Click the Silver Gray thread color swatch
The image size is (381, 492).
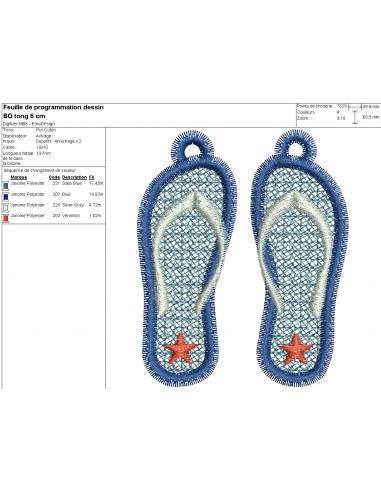coord(6,207)
